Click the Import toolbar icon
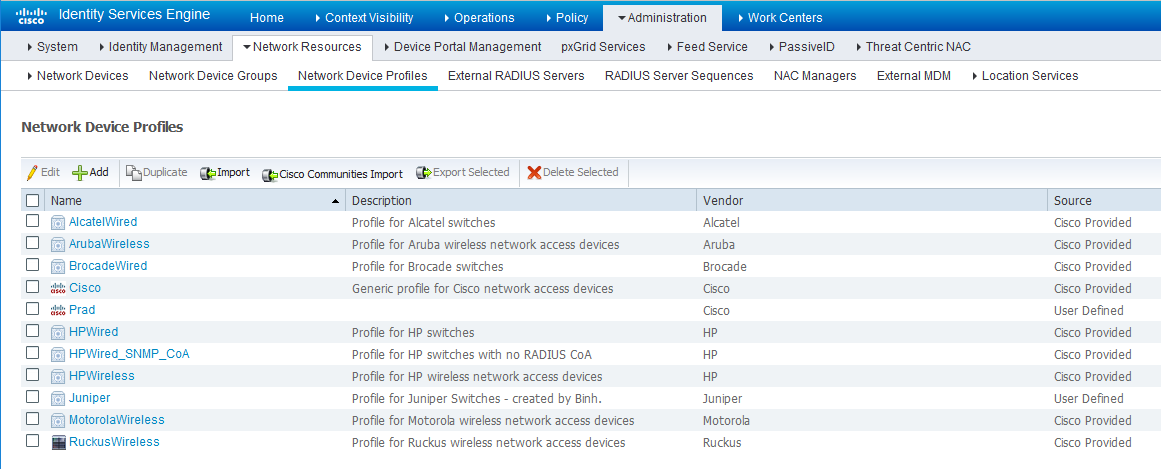Viewport: 1161px width, 469px height. click(208, 173)
